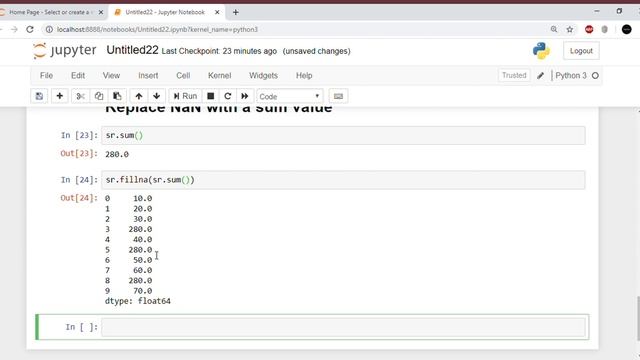Paste cells below icon
The image size is (640, 360).
tap(117, 96)
